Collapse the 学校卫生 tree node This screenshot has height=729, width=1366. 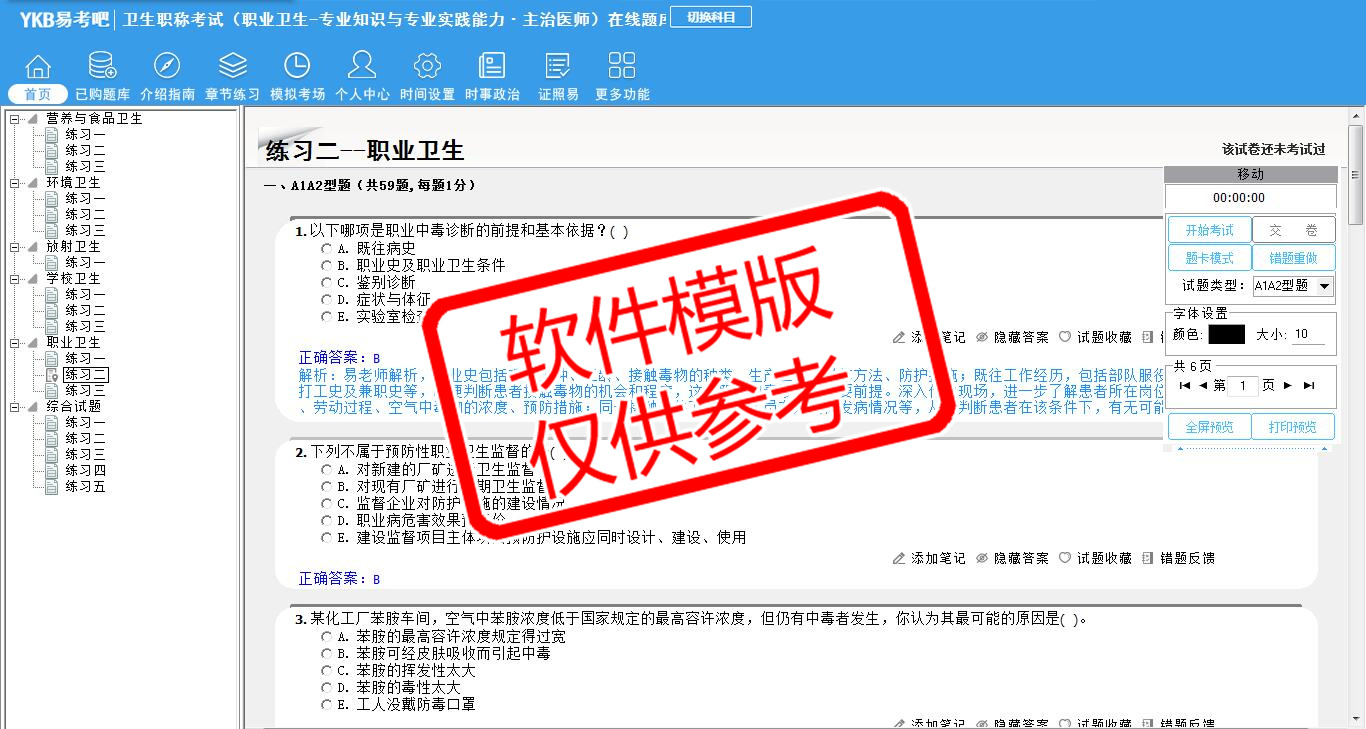[x=15, y=278]
